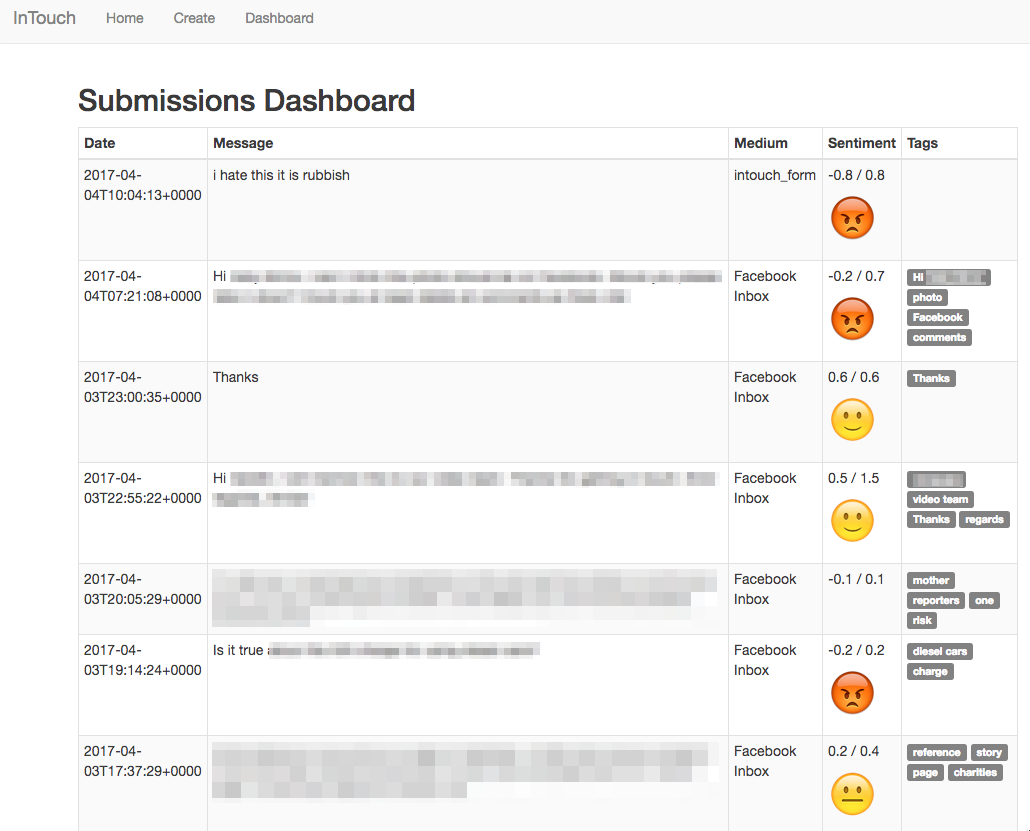Image resolution: width=1030 pixels, height=831 pixels.
Task: Select the 'photo' tag badge
Action: click(927, 298)
